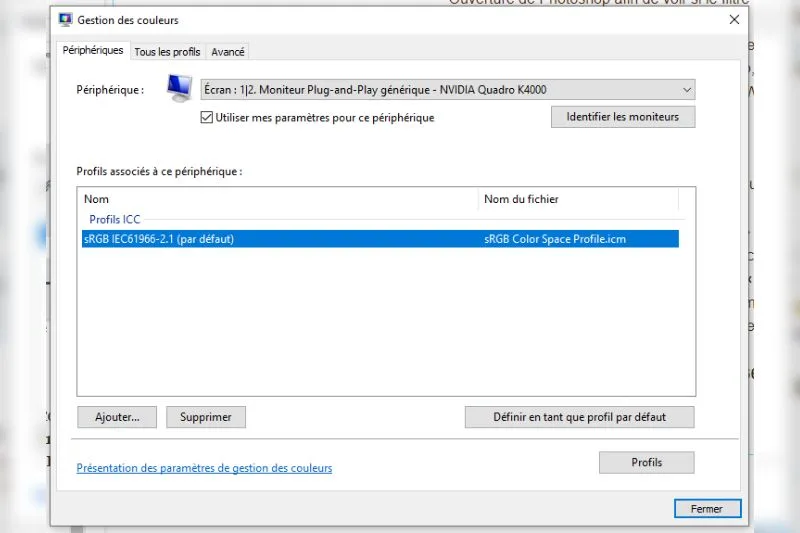Open the Moniteur Plug-and-Play device combo box

[x=447, y=90]
